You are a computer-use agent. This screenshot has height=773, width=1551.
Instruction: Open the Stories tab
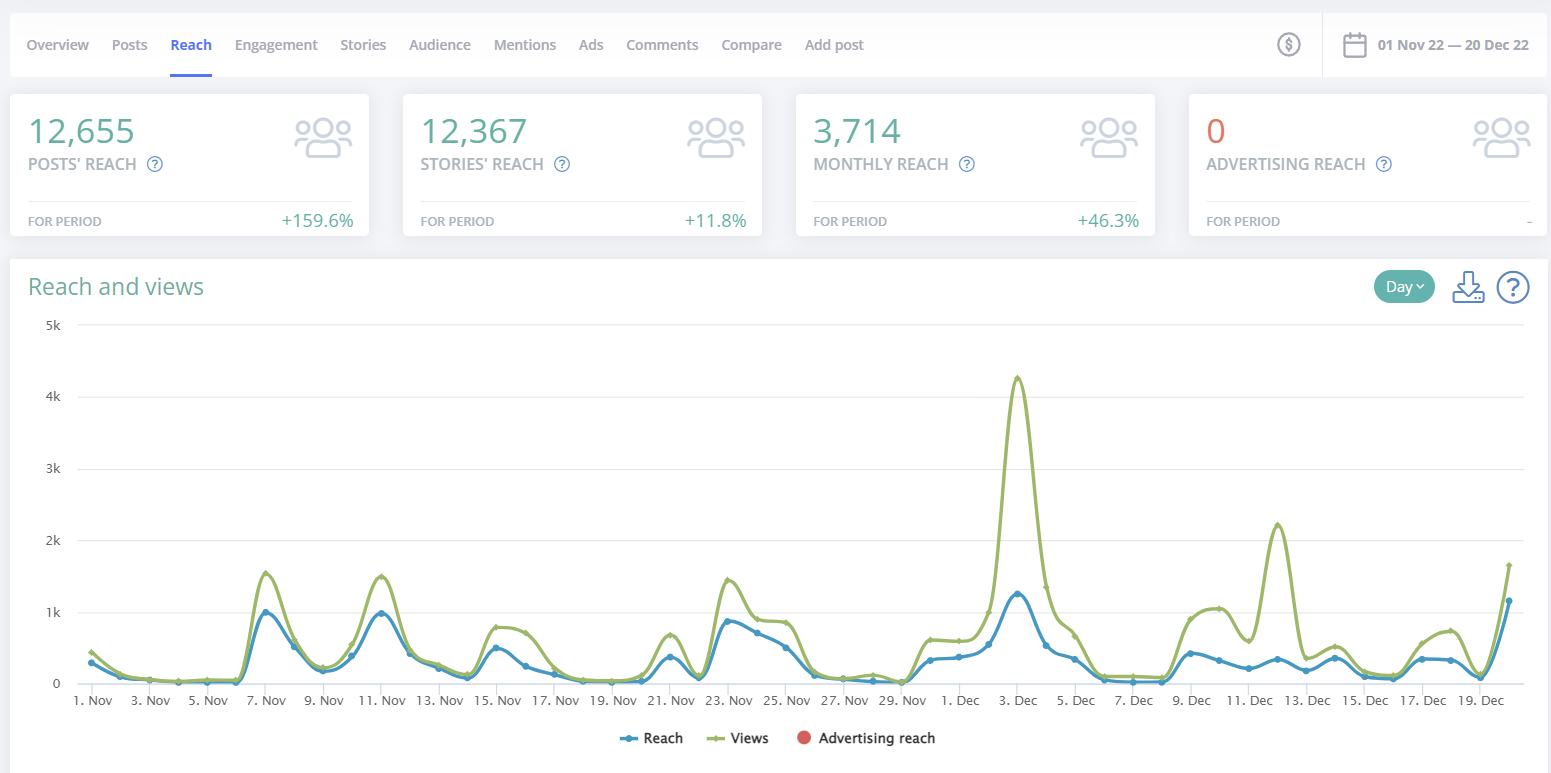pyautogui.click(x=363, y=45)
